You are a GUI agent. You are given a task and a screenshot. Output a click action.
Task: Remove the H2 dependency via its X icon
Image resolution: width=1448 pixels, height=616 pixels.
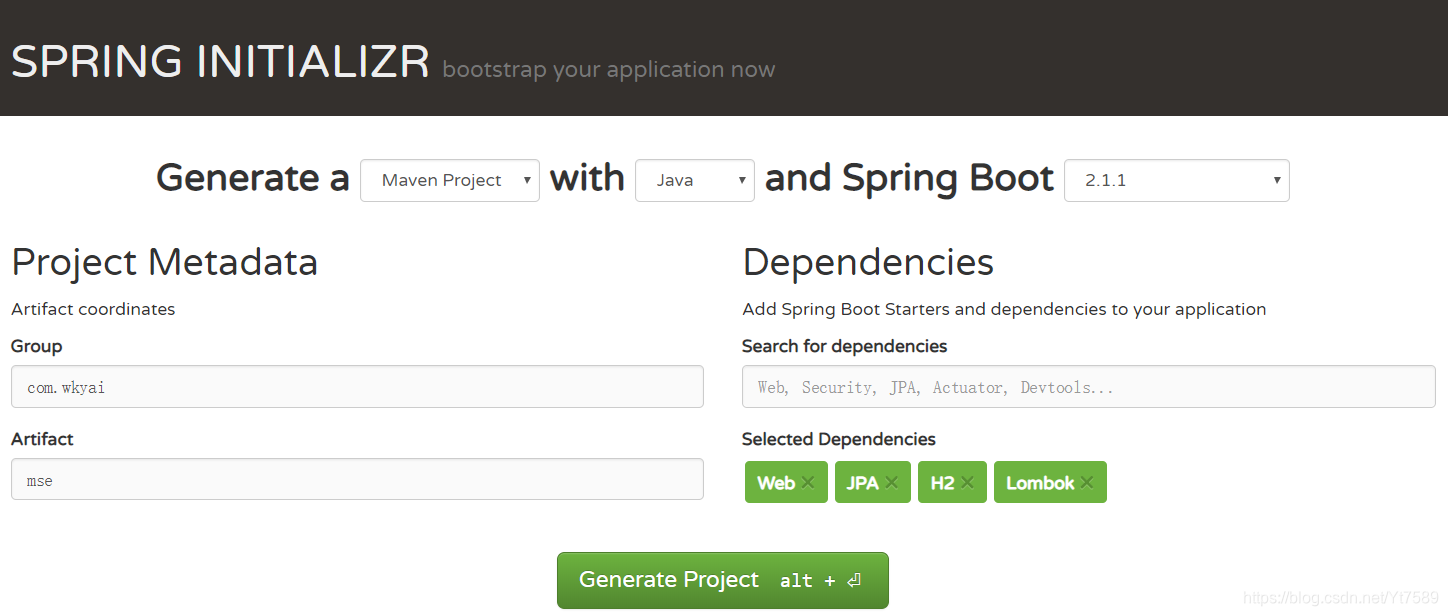pos(967,483)
